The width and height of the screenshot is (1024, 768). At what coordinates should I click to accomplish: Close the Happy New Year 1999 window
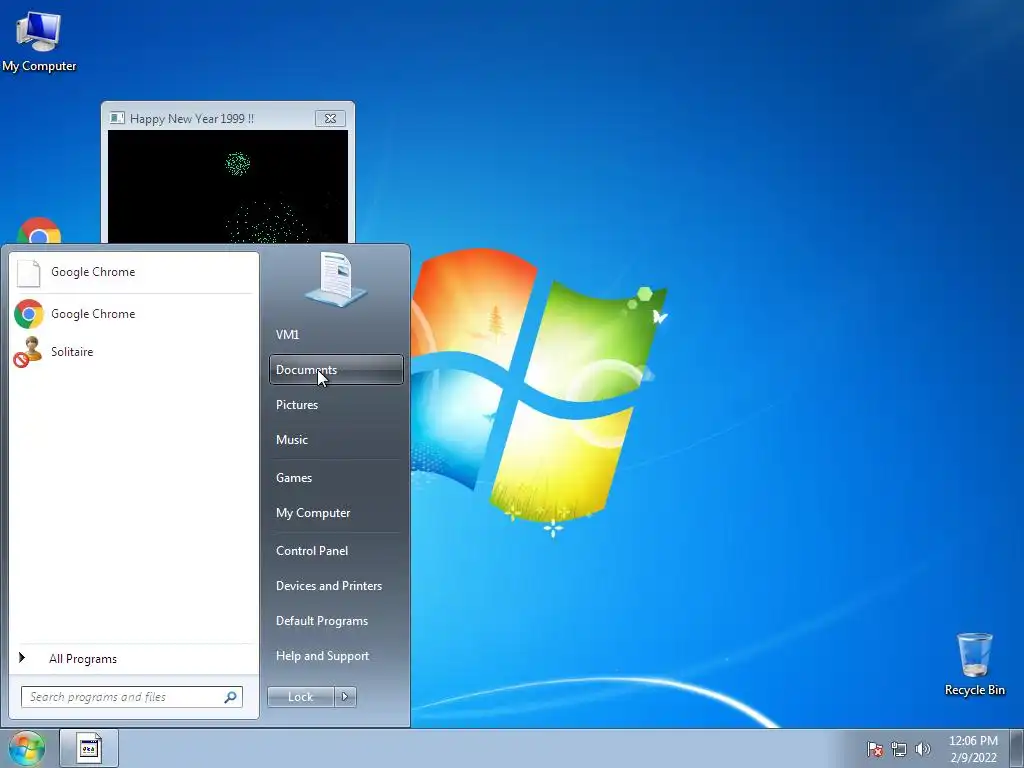[x=330, y=119]
